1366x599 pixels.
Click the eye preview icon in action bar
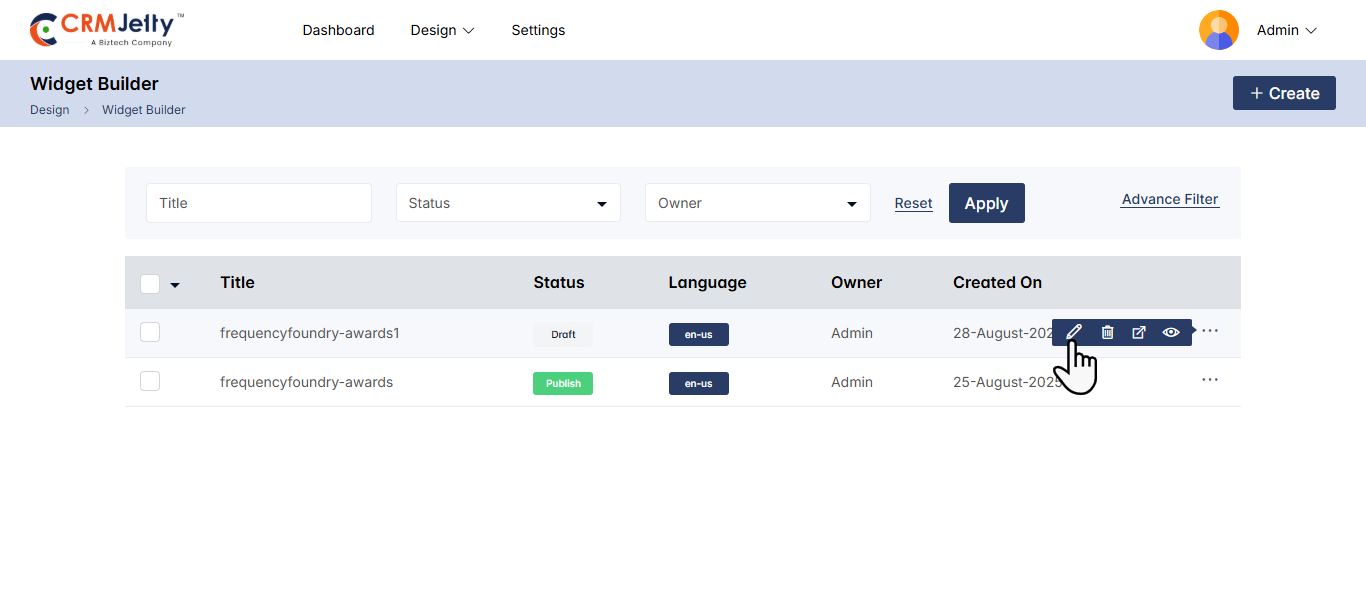coord(1171,332)
